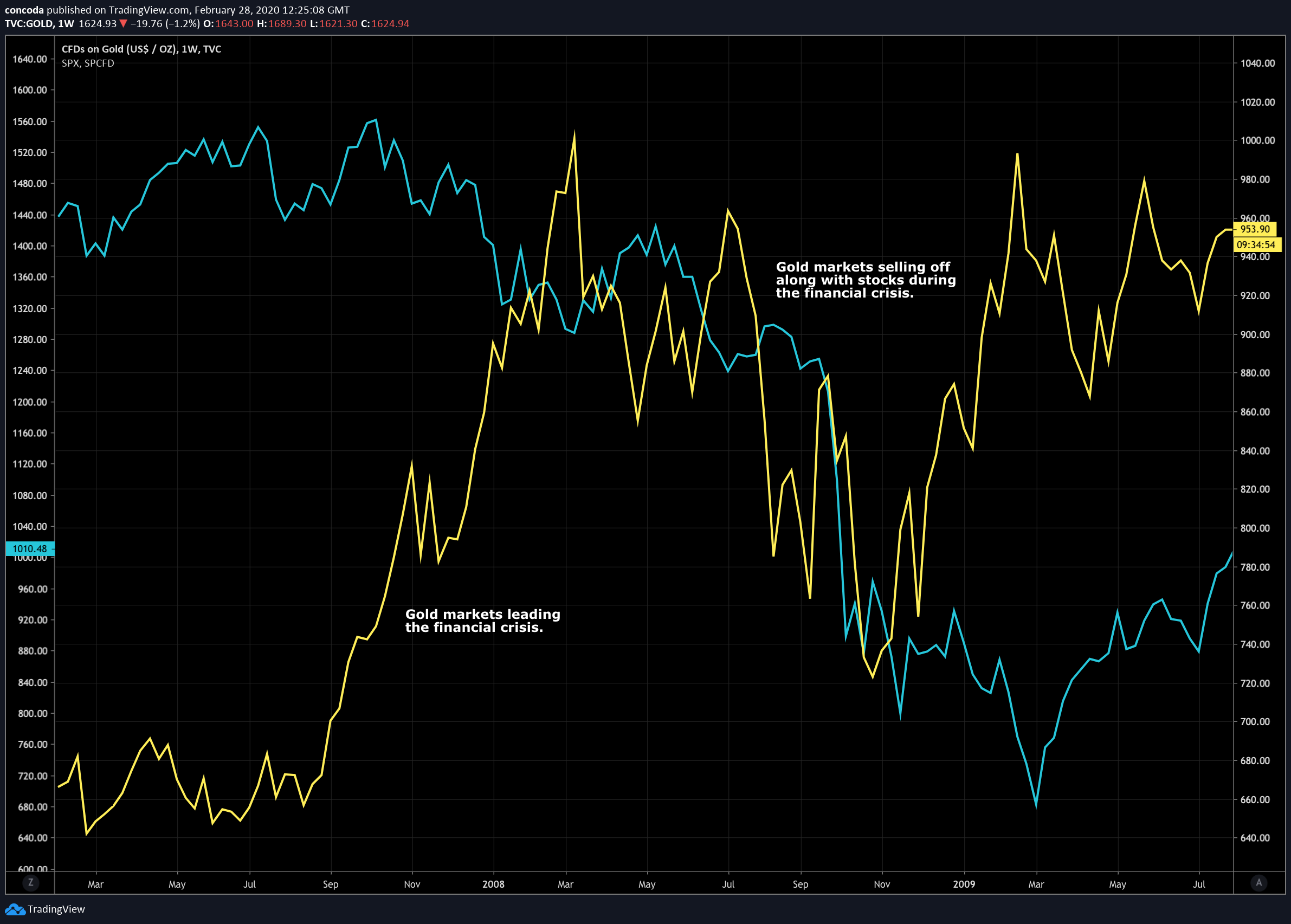1291x924 pixels.
Task: Select the 'Gold markets selling off' text annotation
Action: pyautogui.click(x=865, y=280)
